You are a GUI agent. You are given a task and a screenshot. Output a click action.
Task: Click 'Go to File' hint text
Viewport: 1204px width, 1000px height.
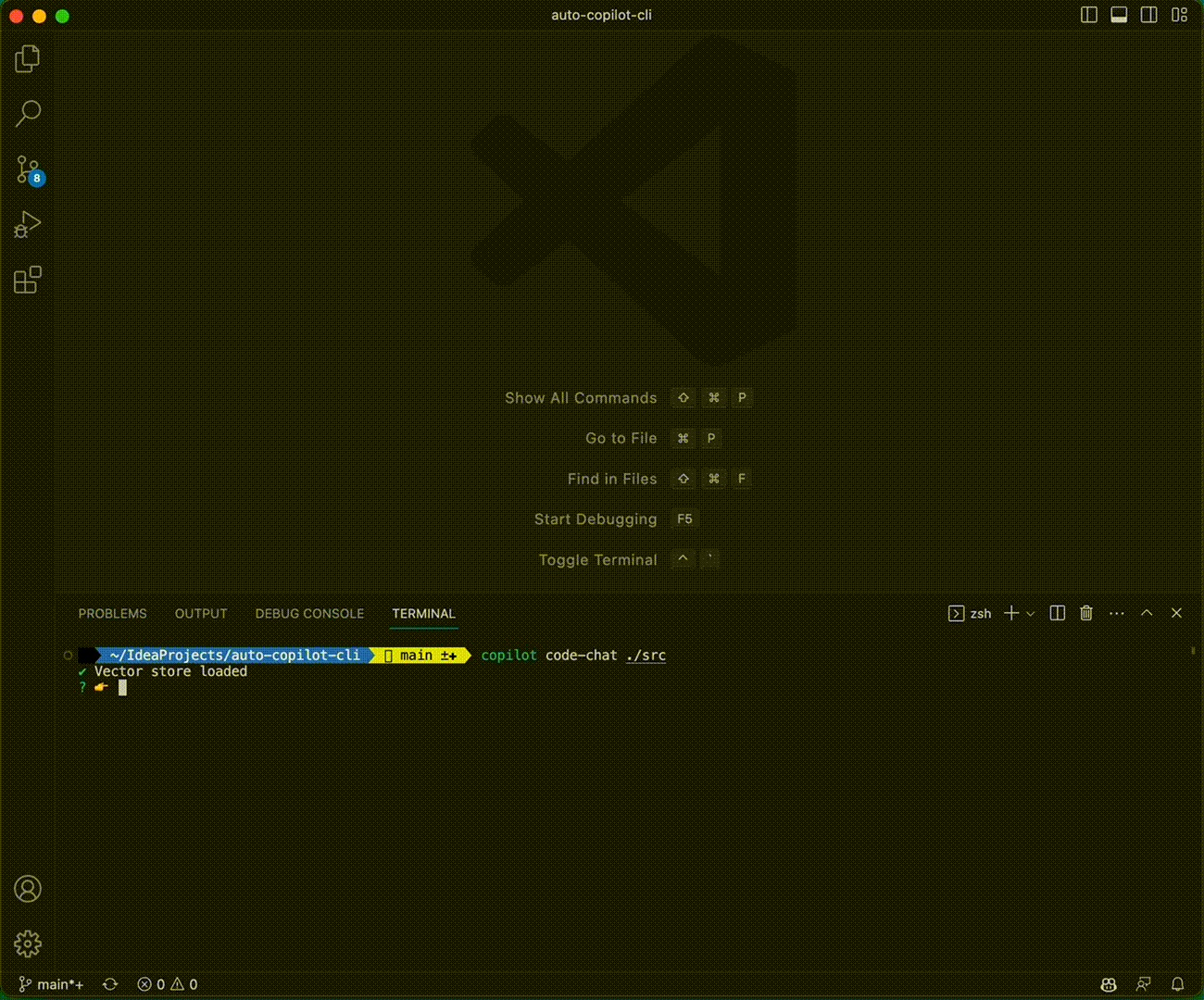point(621,438)
